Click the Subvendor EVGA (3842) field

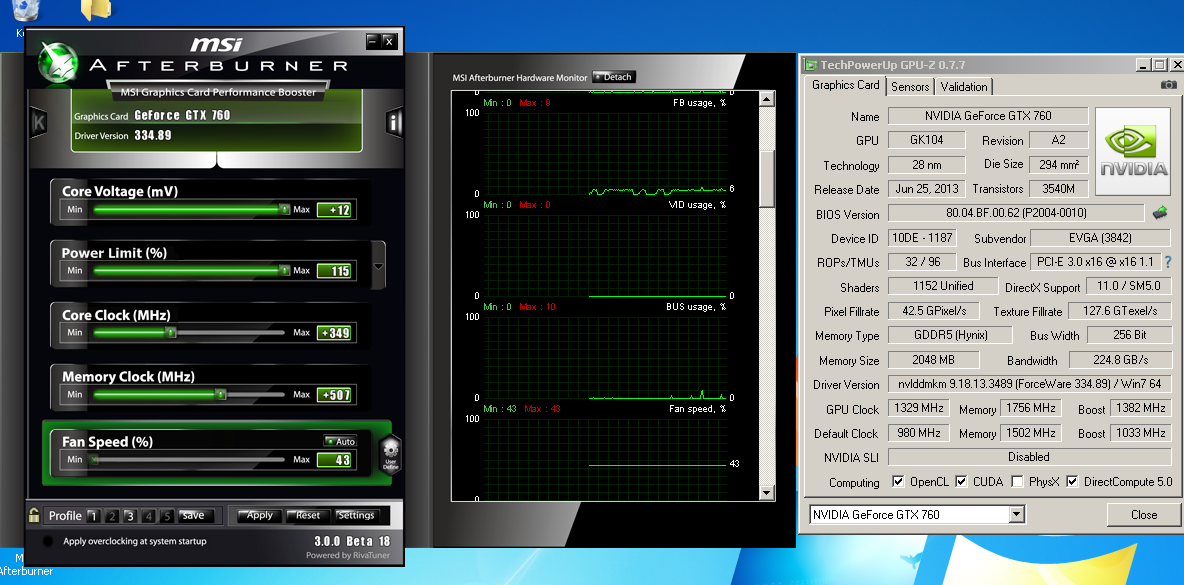[x=1100, y=238]
